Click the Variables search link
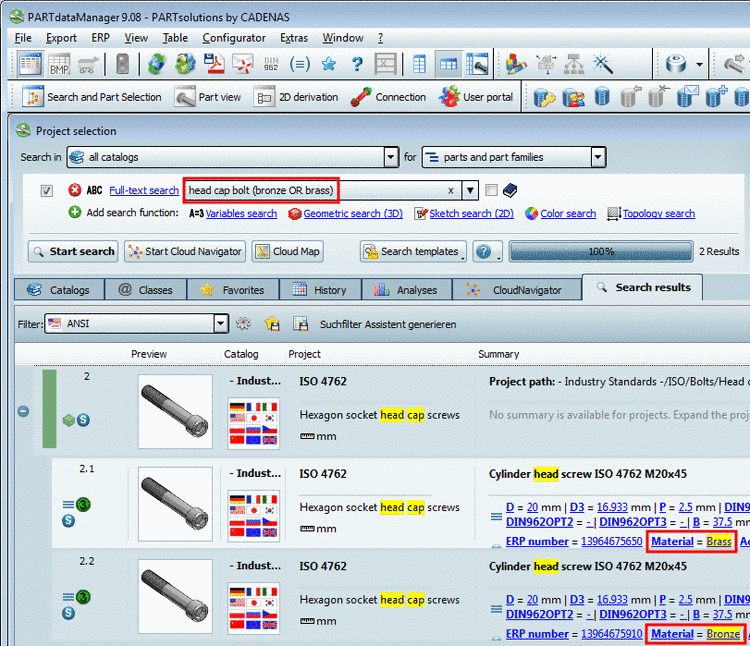 (x=241, y=213)
